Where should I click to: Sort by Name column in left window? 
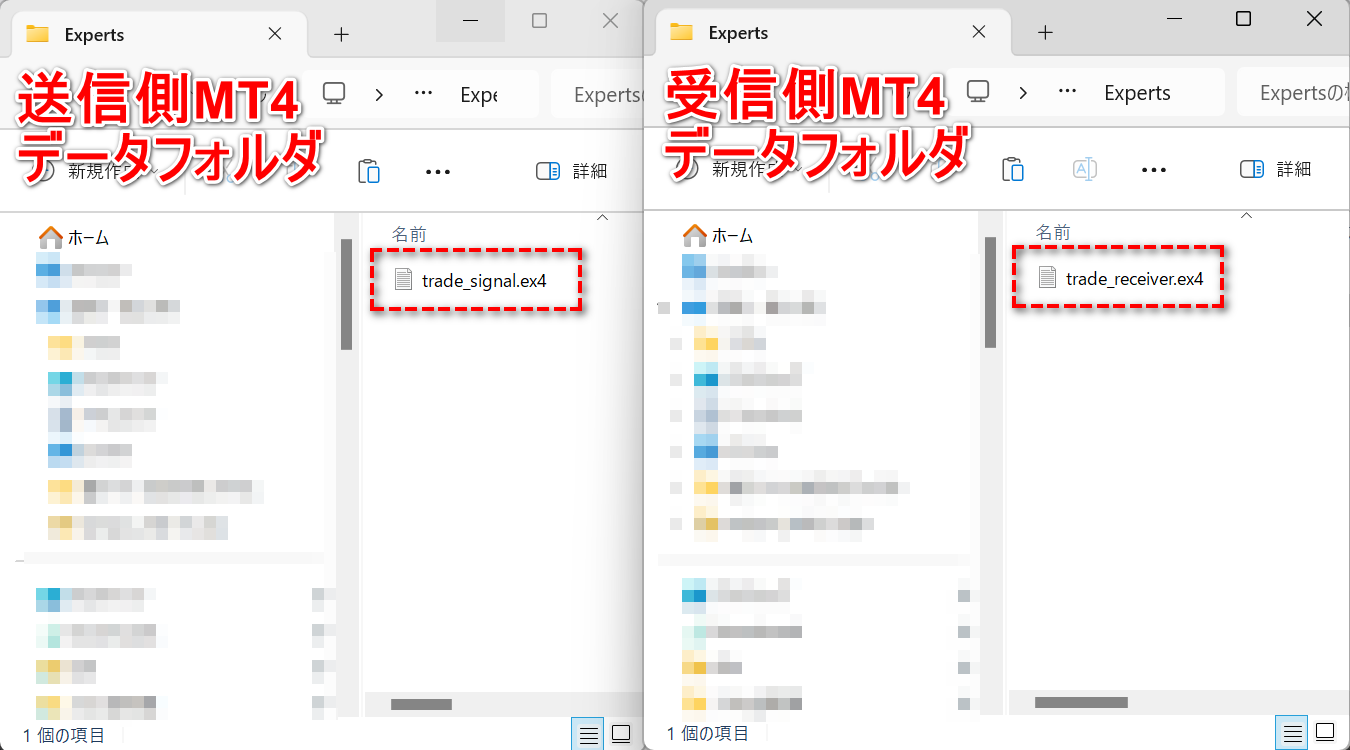pos(409,234)
